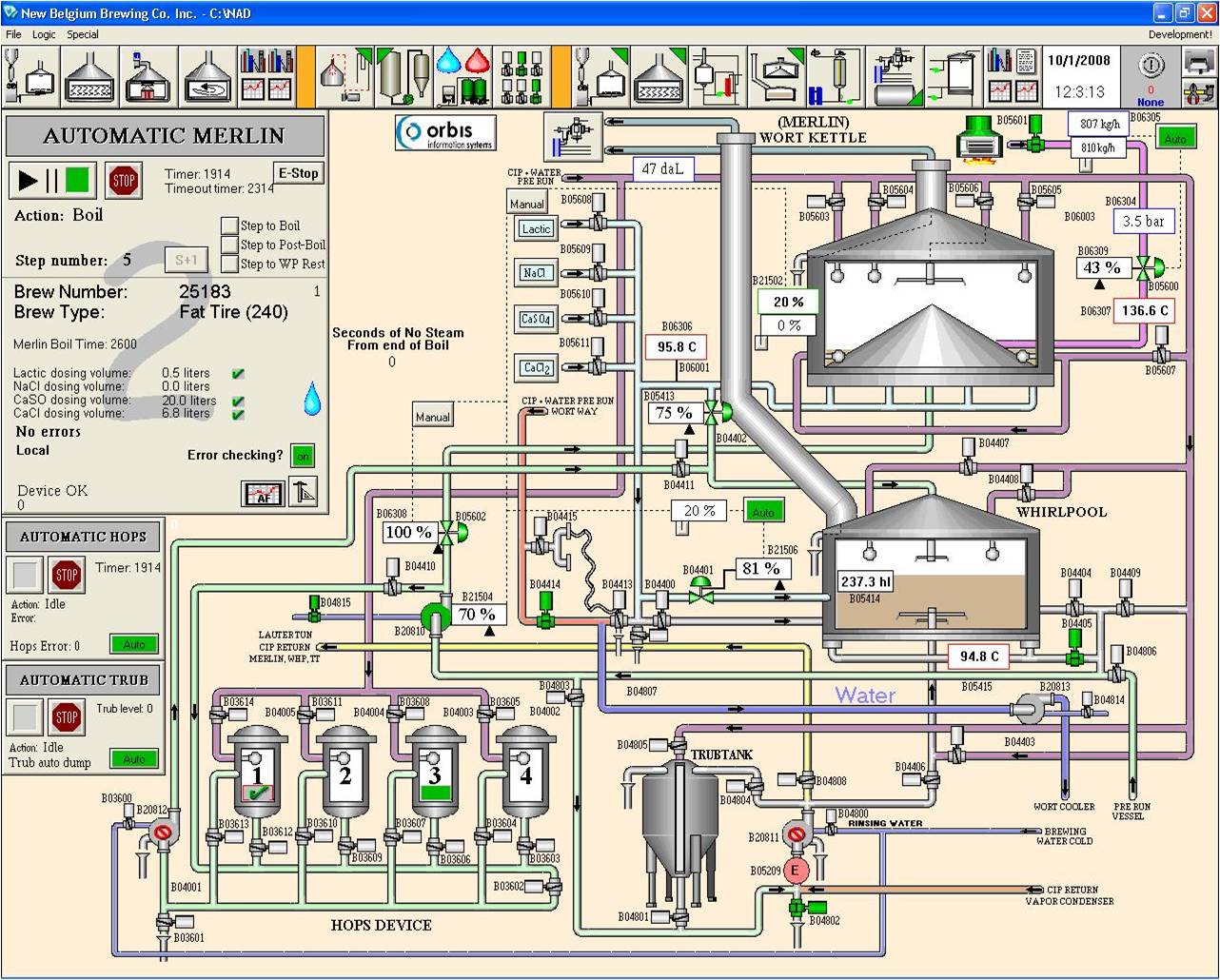Open the Special menu
1220x980 pixels.
pyautogui.click(x=83, y=34)
